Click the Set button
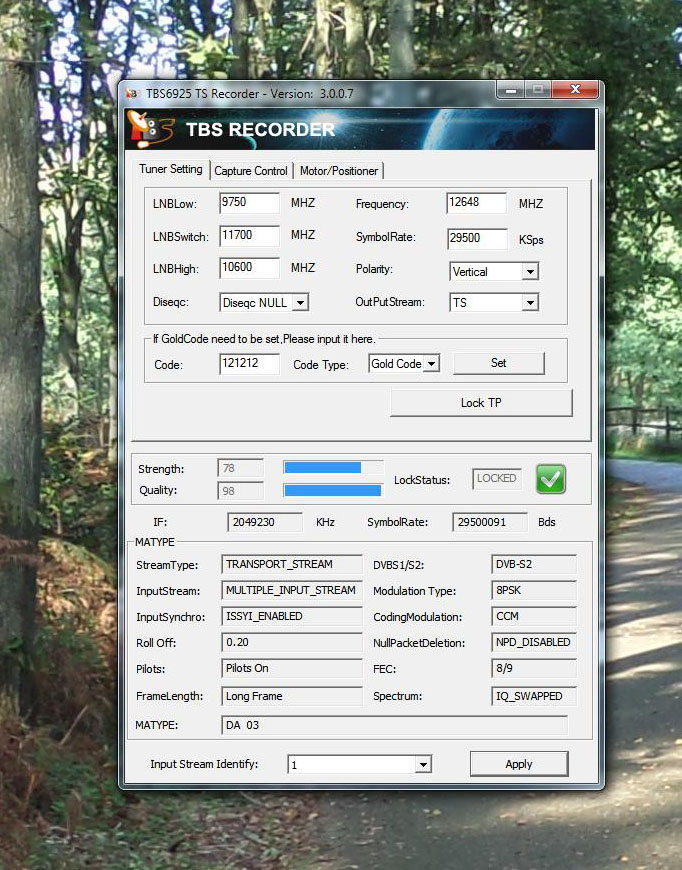 pyautogui.click(x=499, y=363)
